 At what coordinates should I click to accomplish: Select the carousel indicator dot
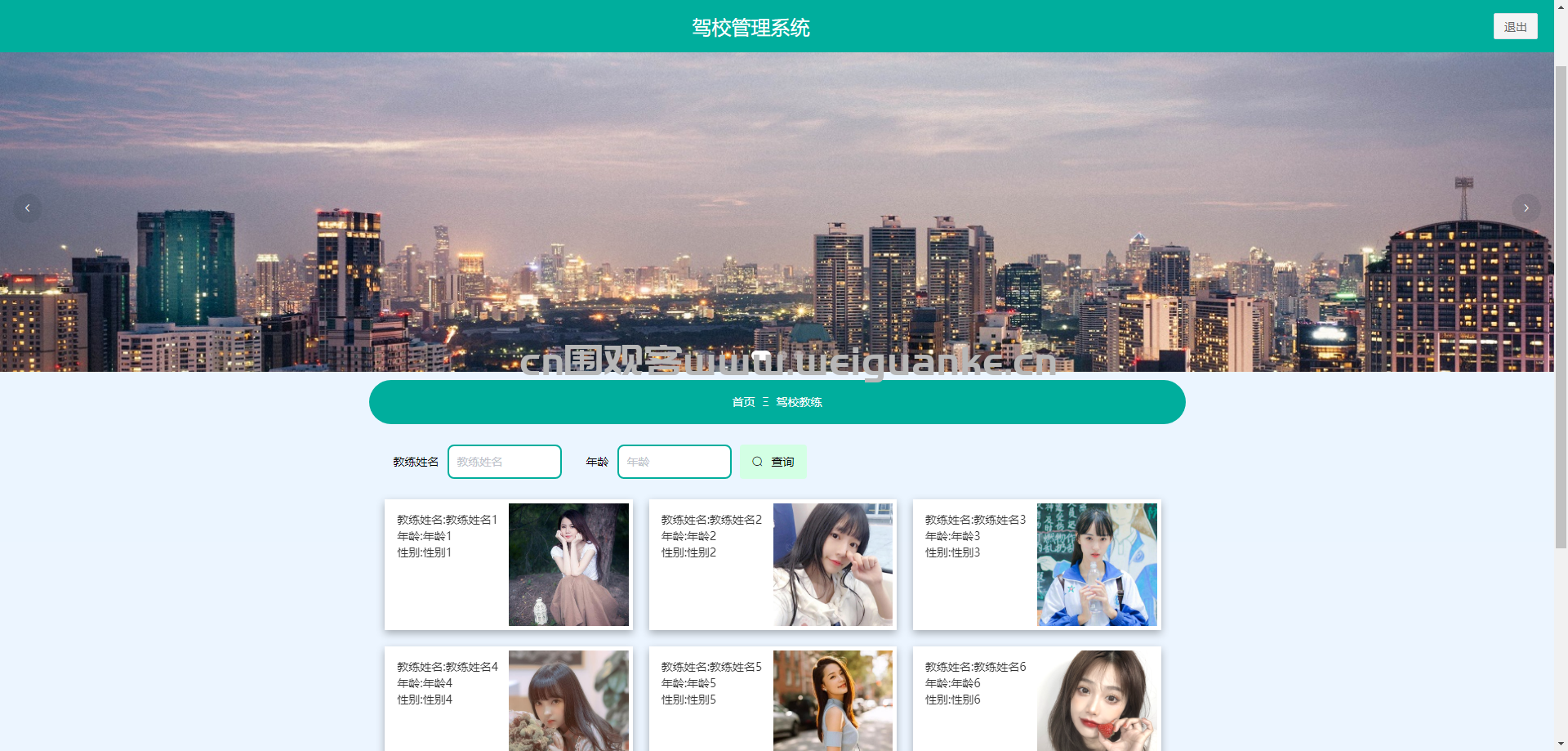(761, 355)
